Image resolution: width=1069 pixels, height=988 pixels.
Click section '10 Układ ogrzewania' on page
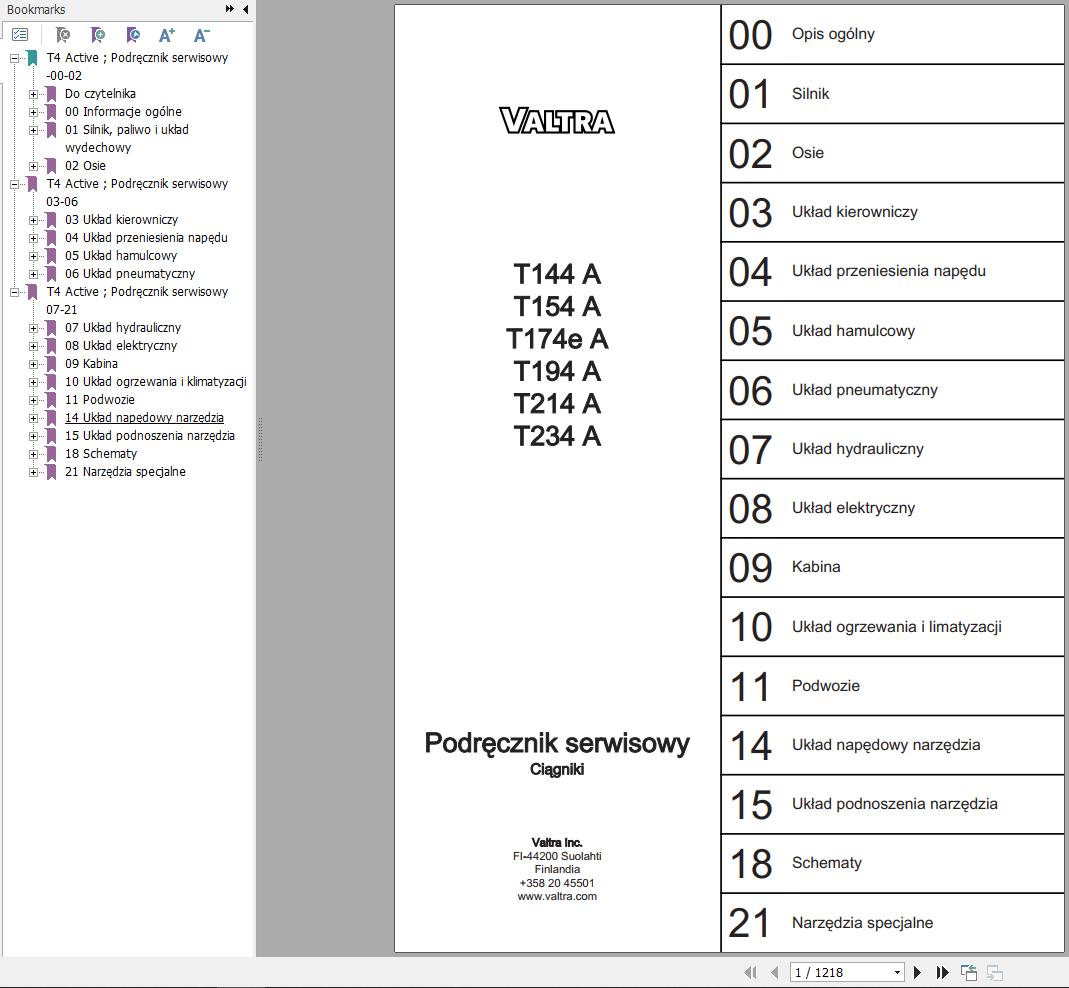(892, 627)
